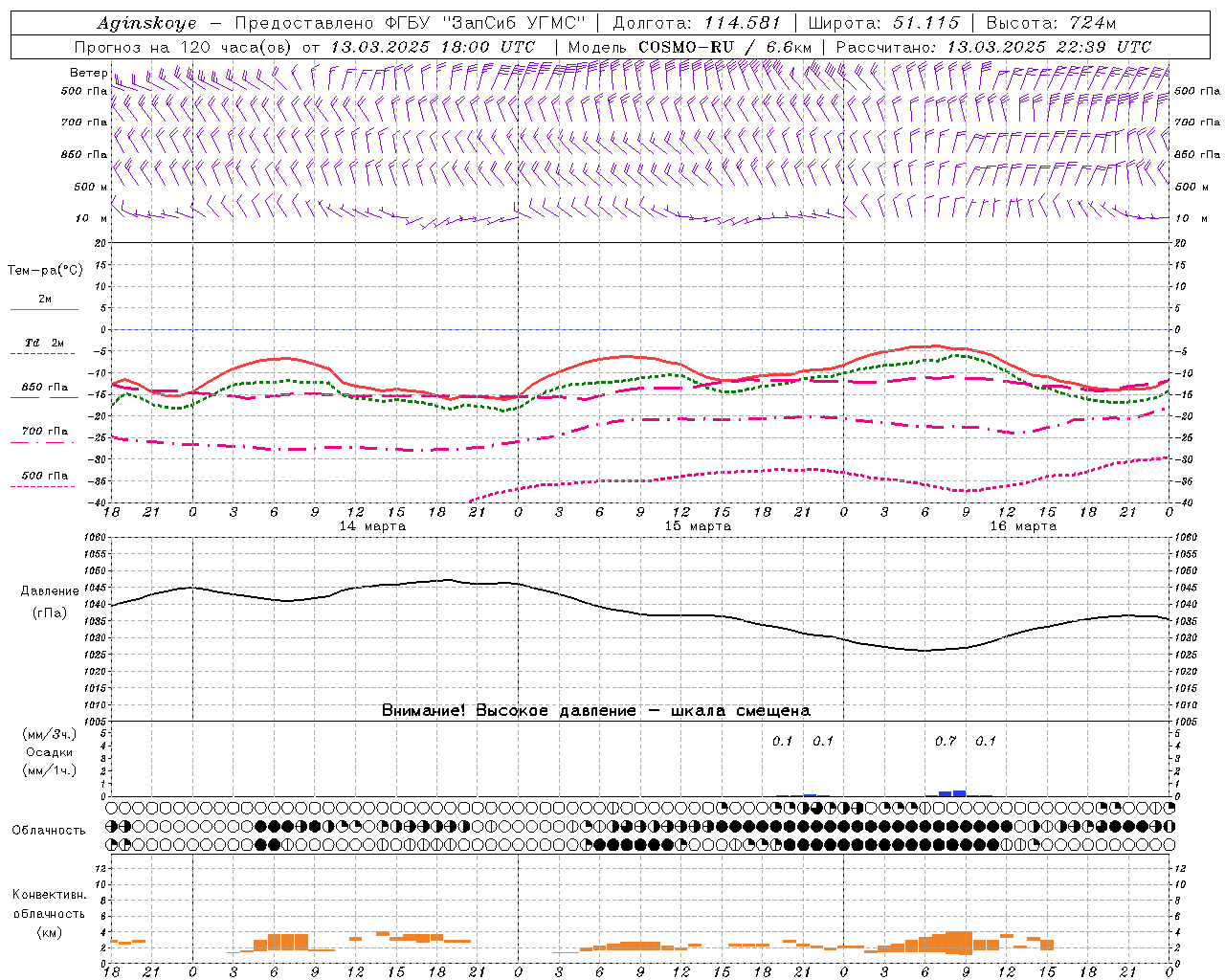Click the Тем-ра(°C) temperature axis title

tap(45, 271)
